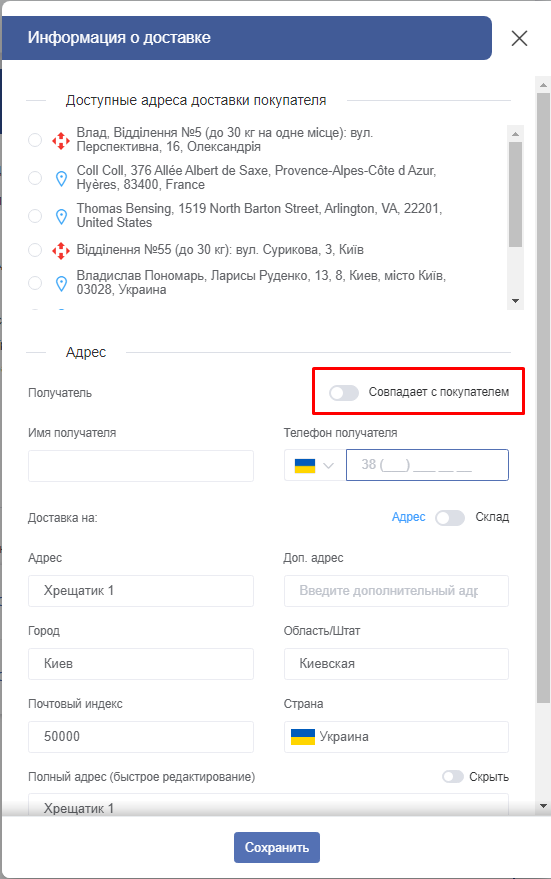The height and width of the screenshot is (879, 551).
Task: Click the Адрес delivery mode link
Action: click(x=409, y=517)
